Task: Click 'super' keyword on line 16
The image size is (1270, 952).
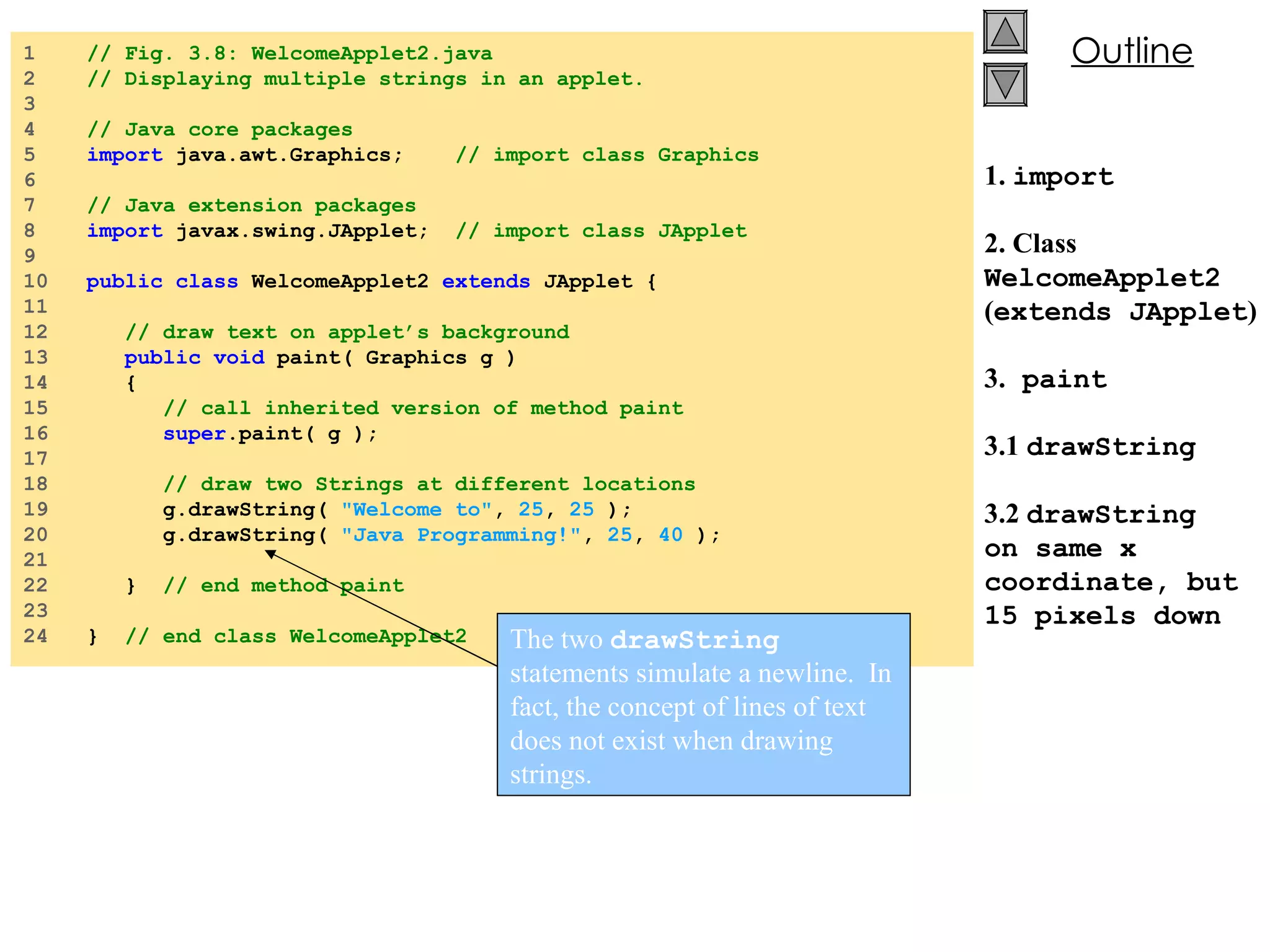Action: (x=194, y=434)
